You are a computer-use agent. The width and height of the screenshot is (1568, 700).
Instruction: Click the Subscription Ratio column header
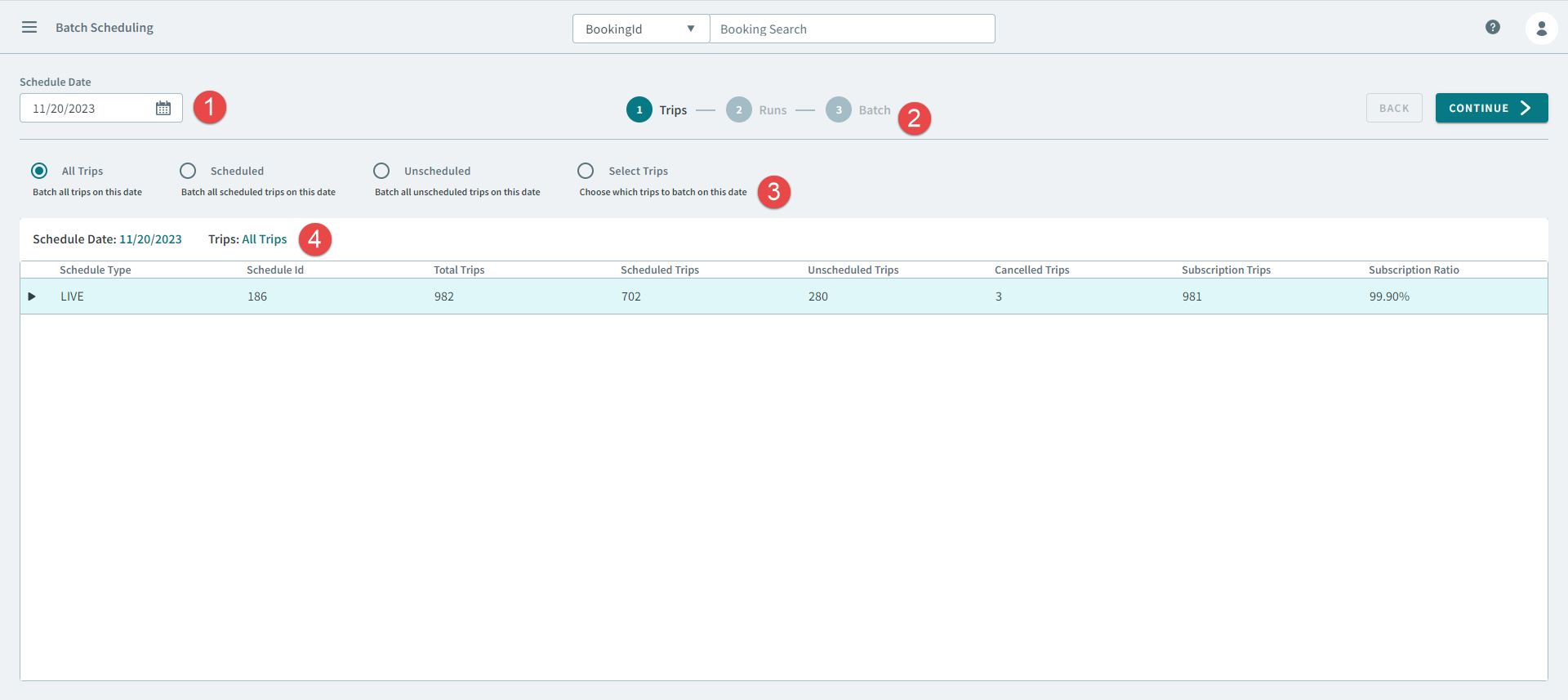point(1414,270)
